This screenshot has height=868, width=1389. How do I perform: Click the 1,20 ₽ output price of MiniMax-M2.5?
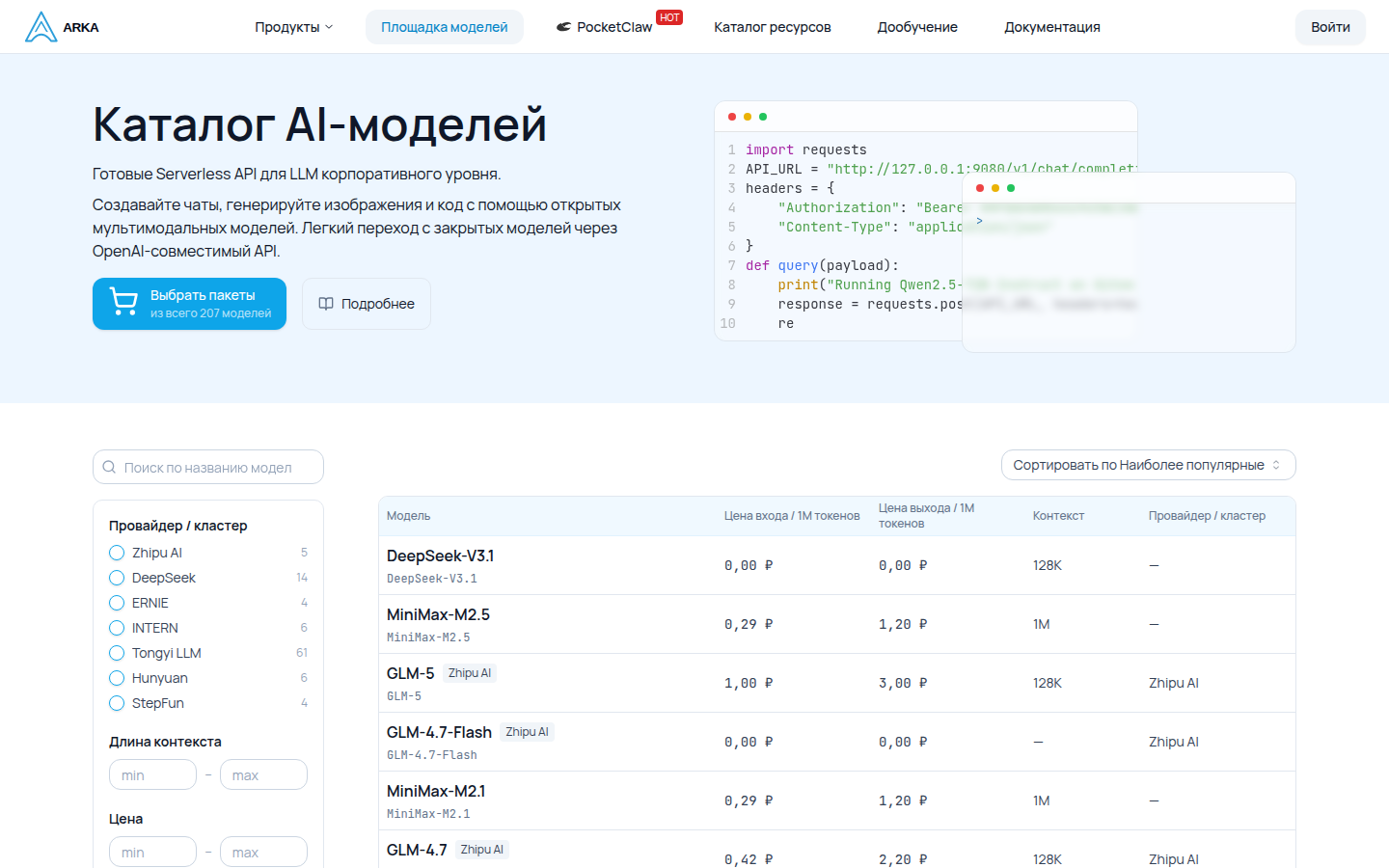903,624
